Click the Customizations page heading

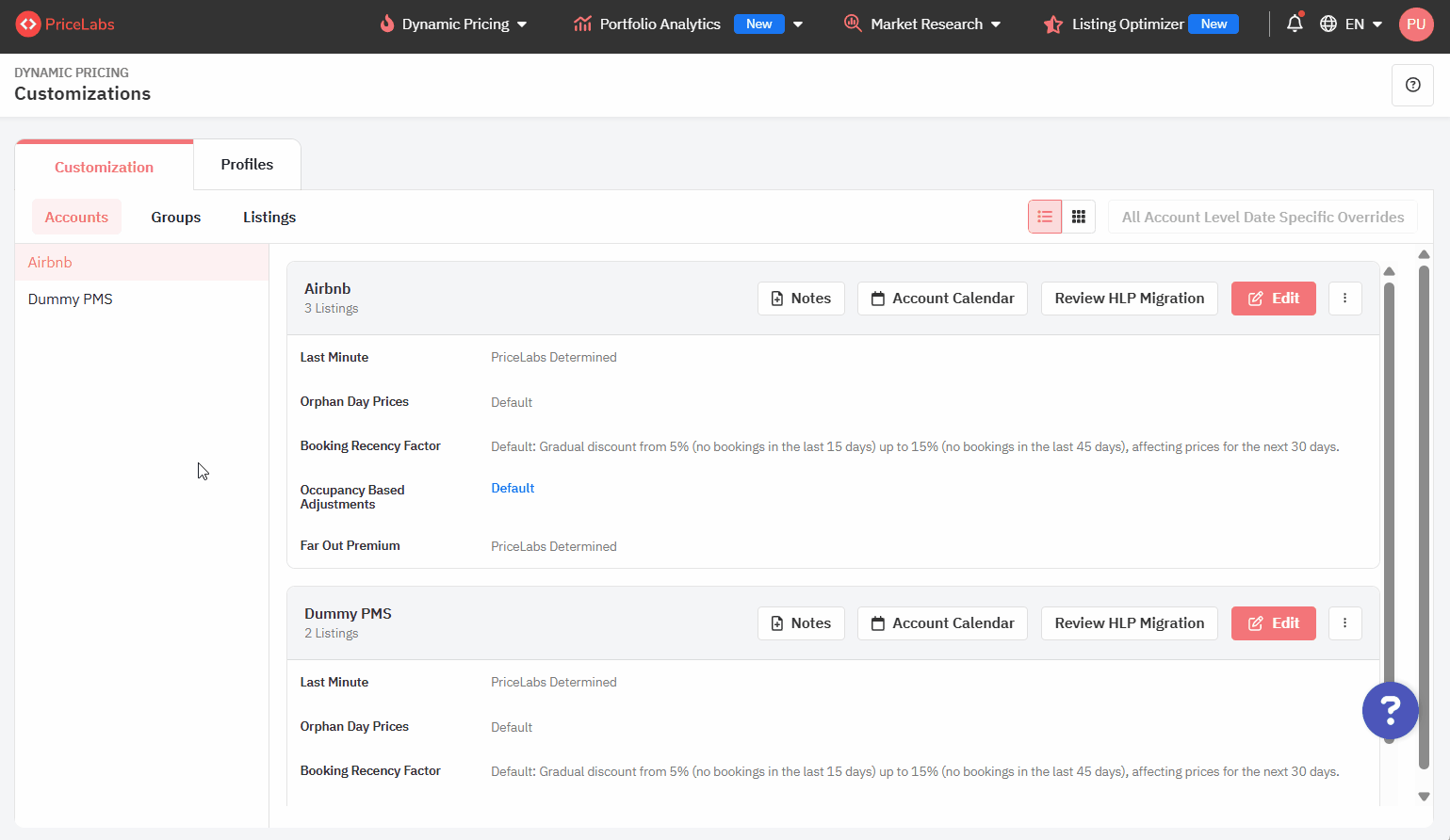[82, 93]
